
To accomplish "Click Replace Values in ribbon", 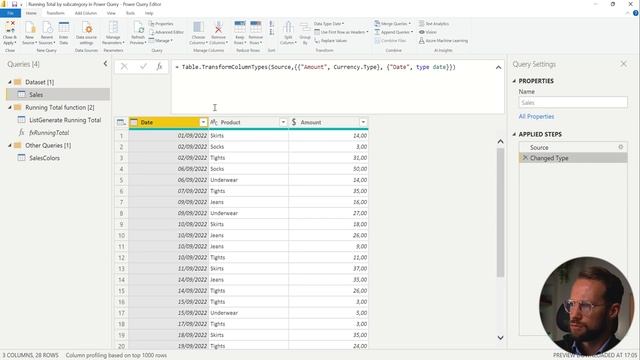I will [x=331, y=41].
